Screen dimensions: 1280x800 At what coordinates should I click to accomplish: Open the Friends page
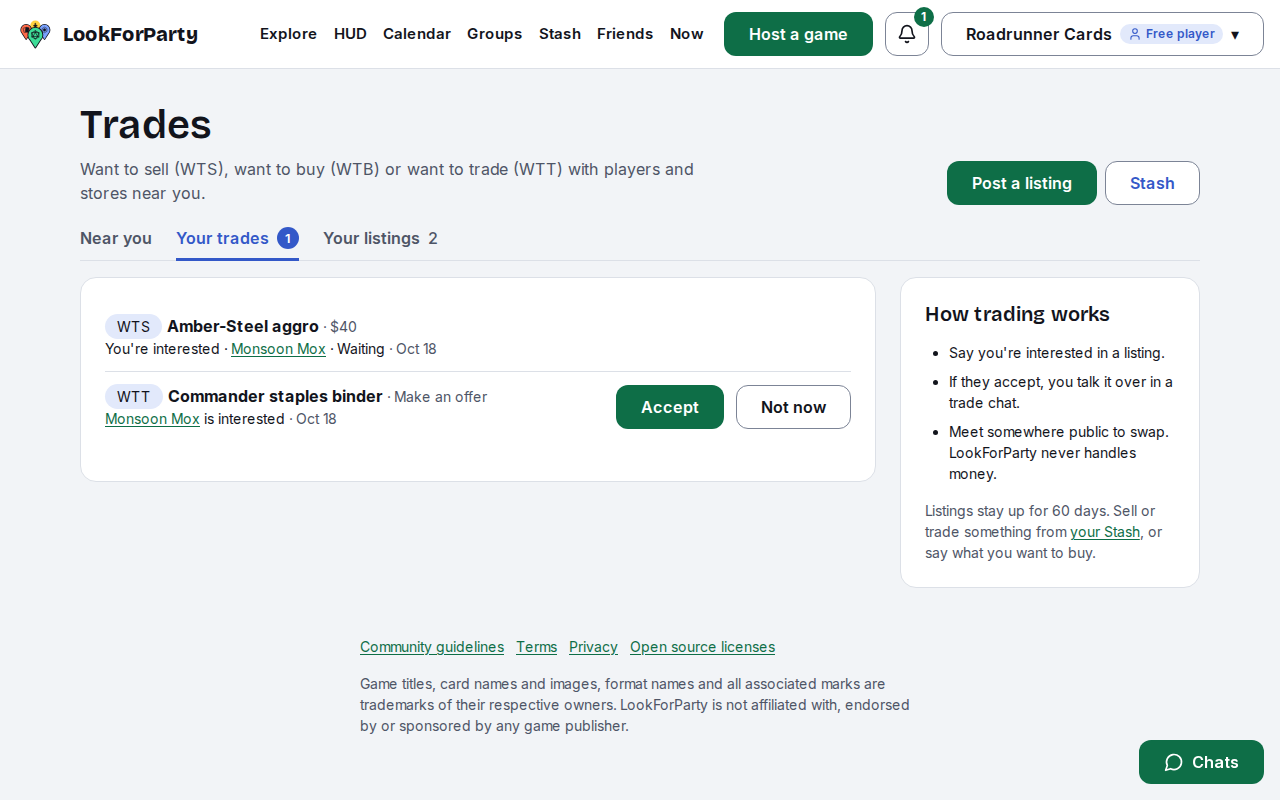(x=625, y=34)
